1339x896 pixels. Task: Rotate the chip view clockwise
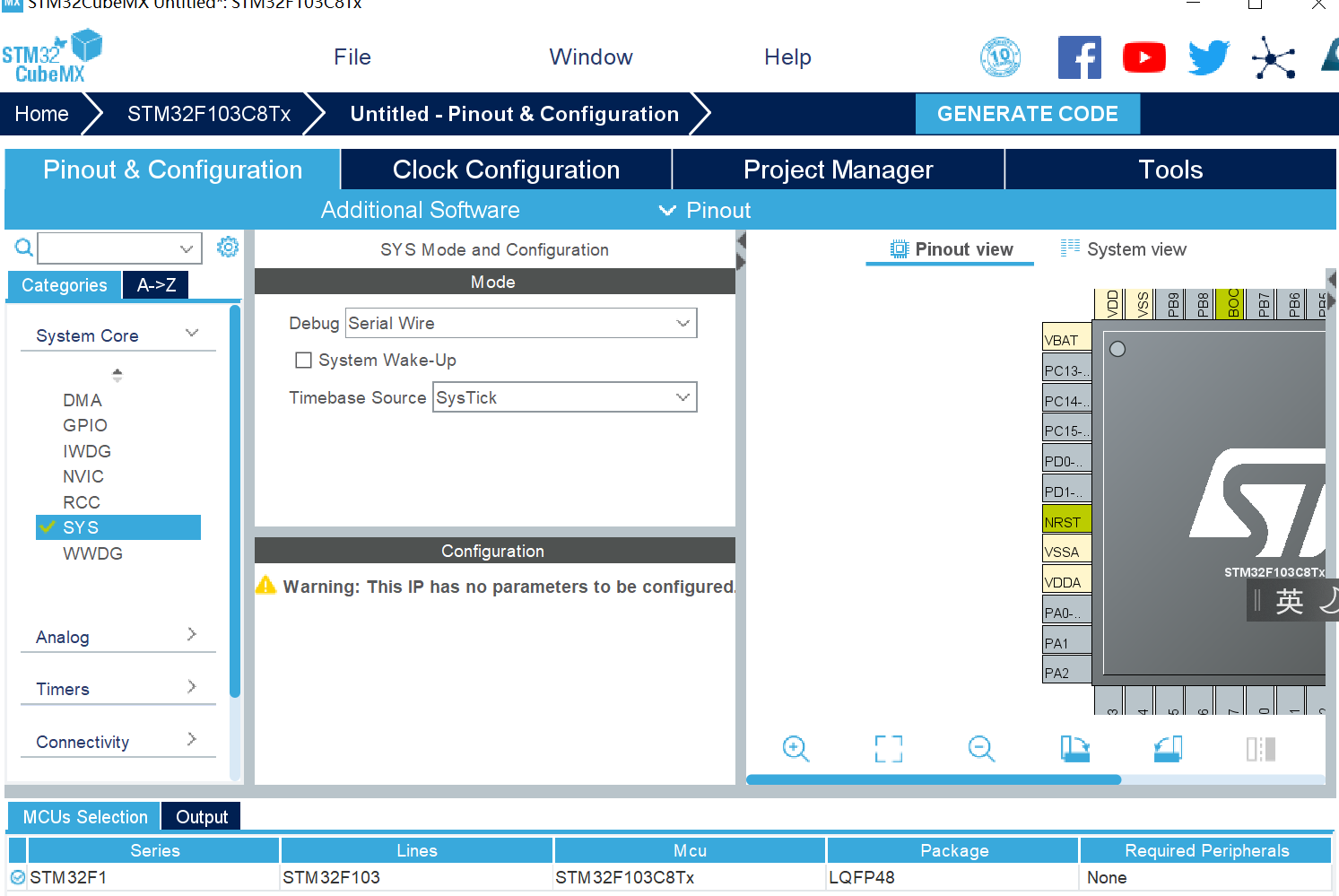(x=1074, y=749)
